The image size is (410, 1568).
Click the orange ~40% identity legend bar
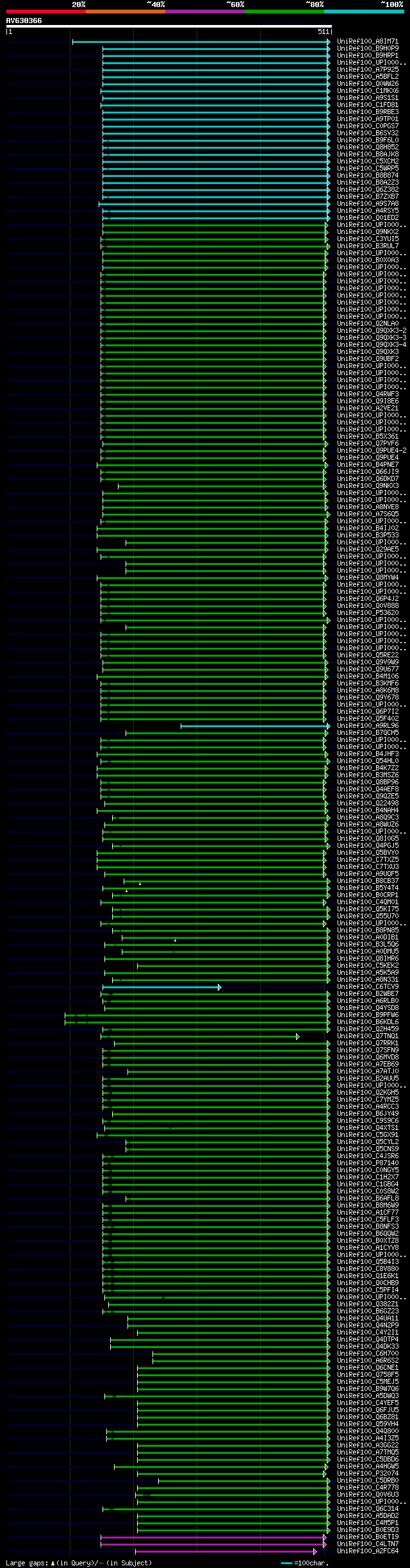point(125,12)
